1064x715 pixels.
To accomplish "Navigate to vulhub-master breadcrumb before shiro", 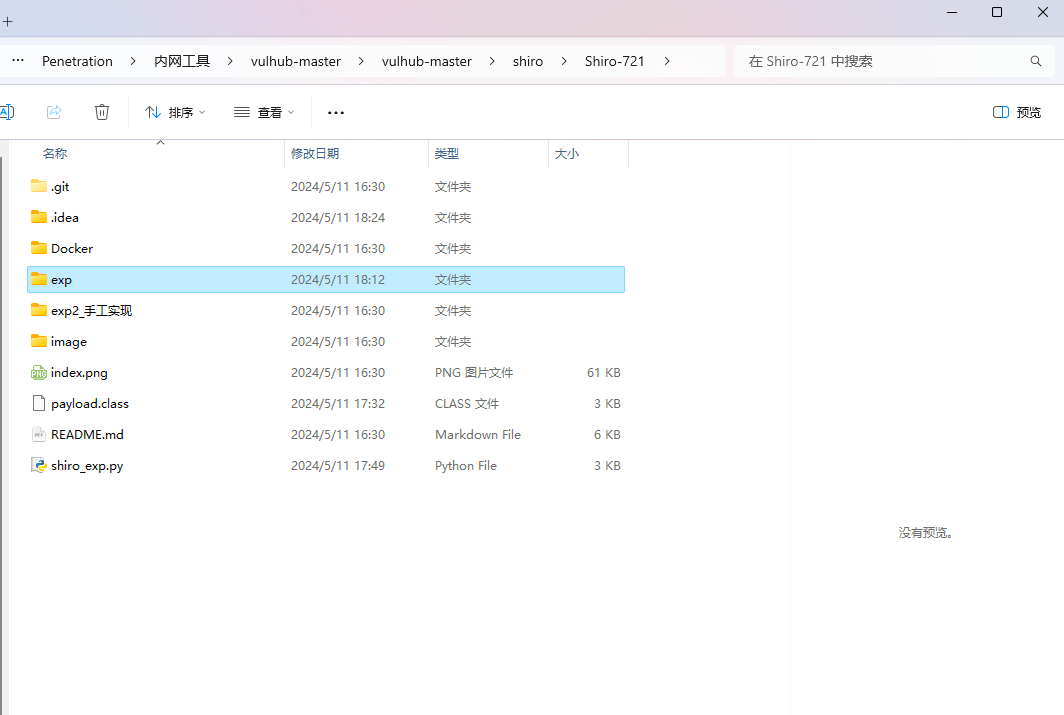I will 426,61.
